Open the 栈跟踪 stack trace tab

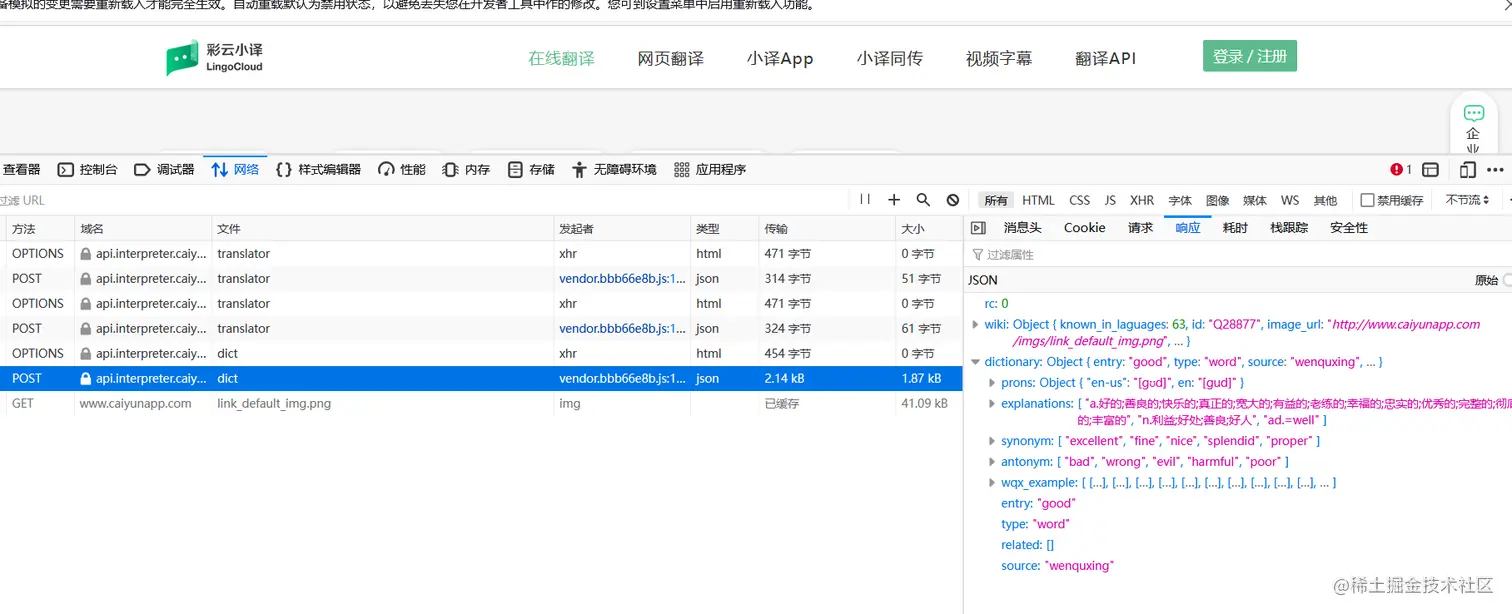[x=1289, y=228]
